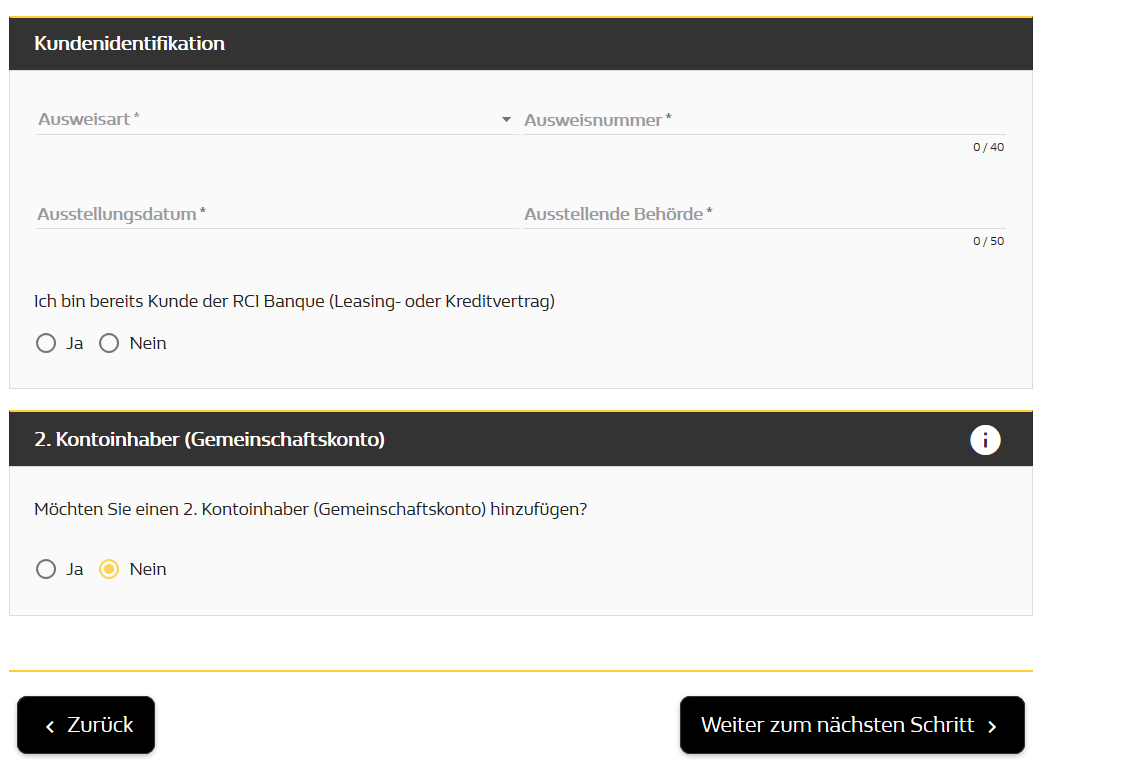
Task: Click the RCI Banque customer question text
Action: (x=296, y=301)
